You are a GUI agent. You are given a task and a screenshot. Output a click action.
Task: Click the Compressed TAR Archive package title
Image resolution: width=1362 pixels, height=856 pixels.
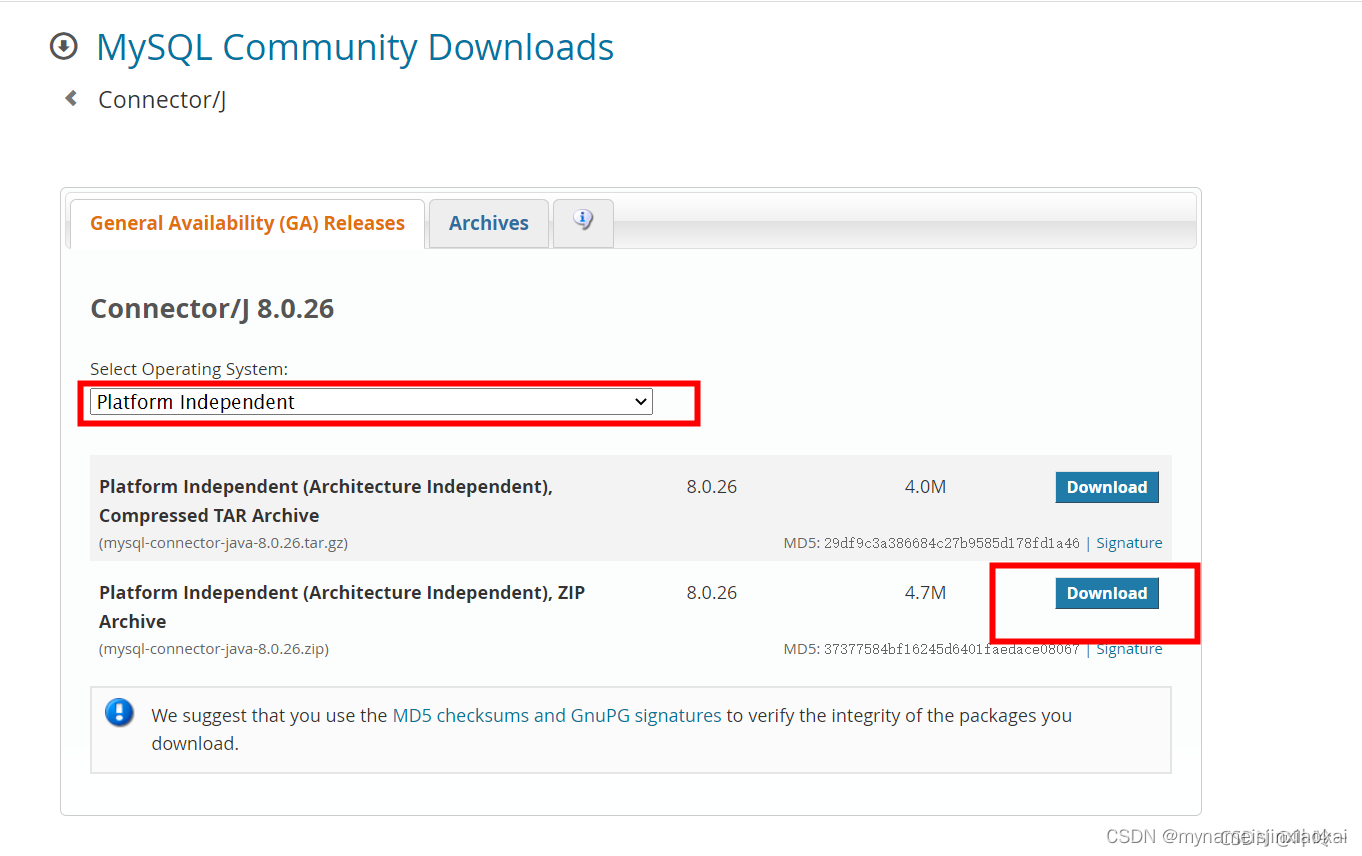[326, 501]
